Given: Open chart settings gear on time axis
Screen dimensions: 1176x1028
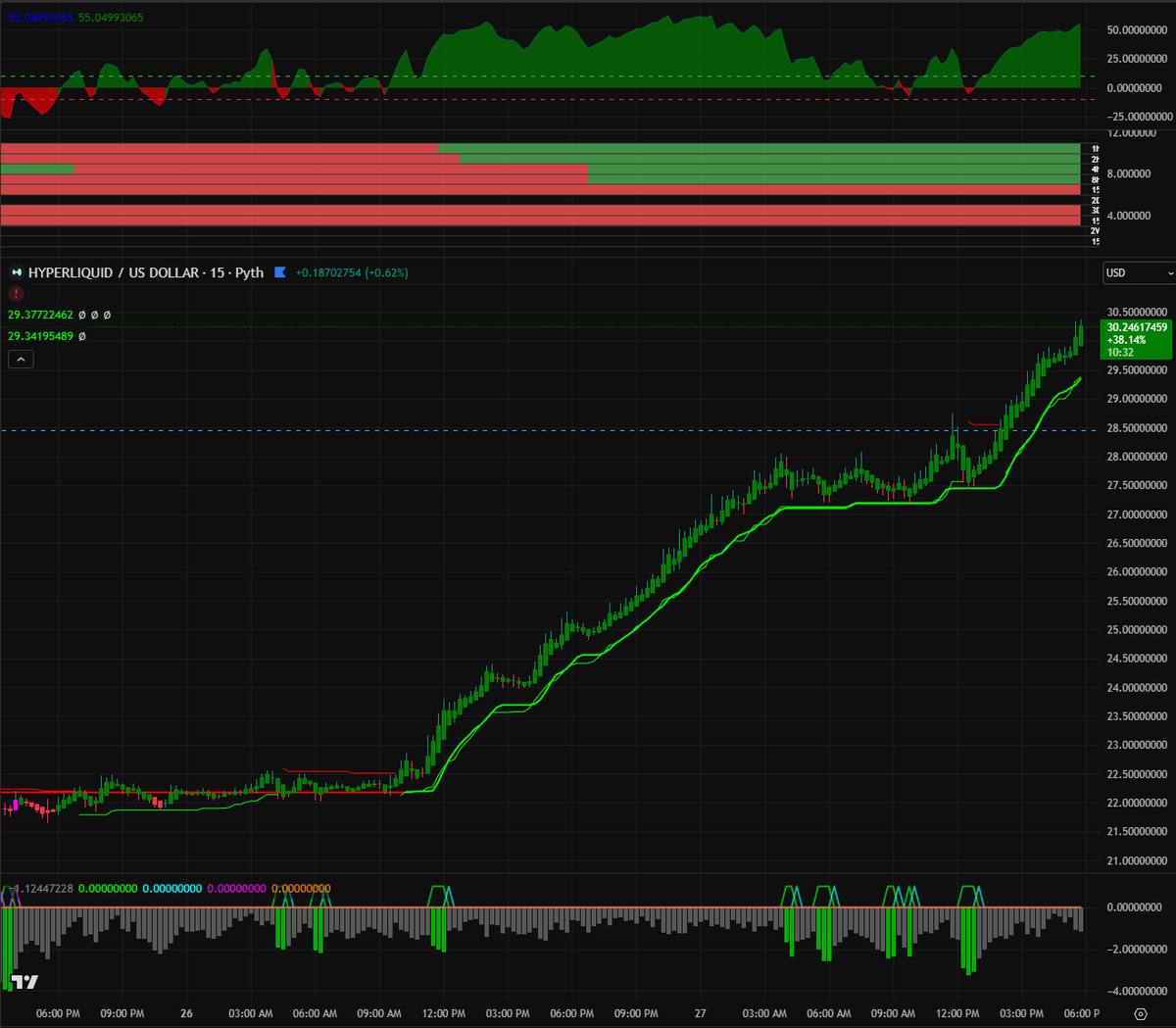Looking at the screenshot, I should click(x=1140, y=1013).
